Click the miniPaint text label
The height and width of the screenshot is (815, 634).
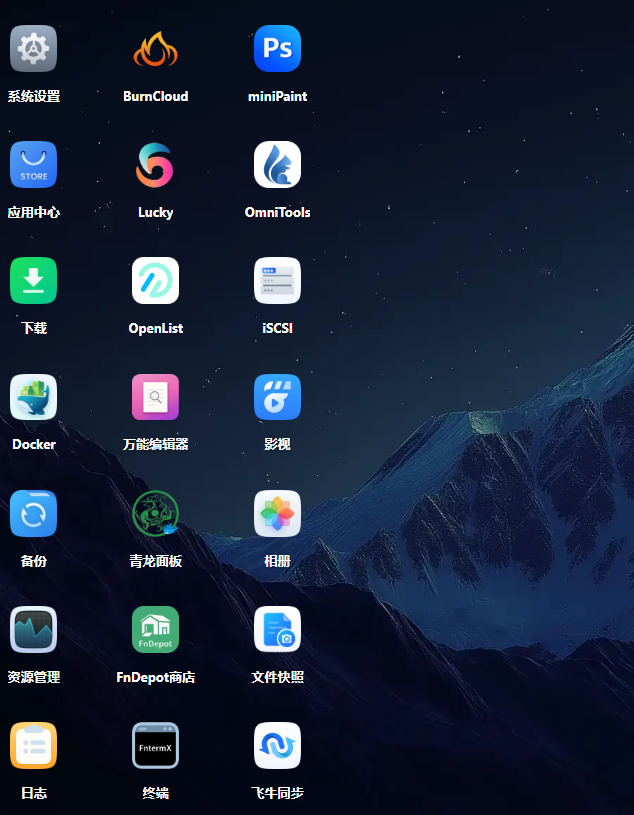(278, 96)
